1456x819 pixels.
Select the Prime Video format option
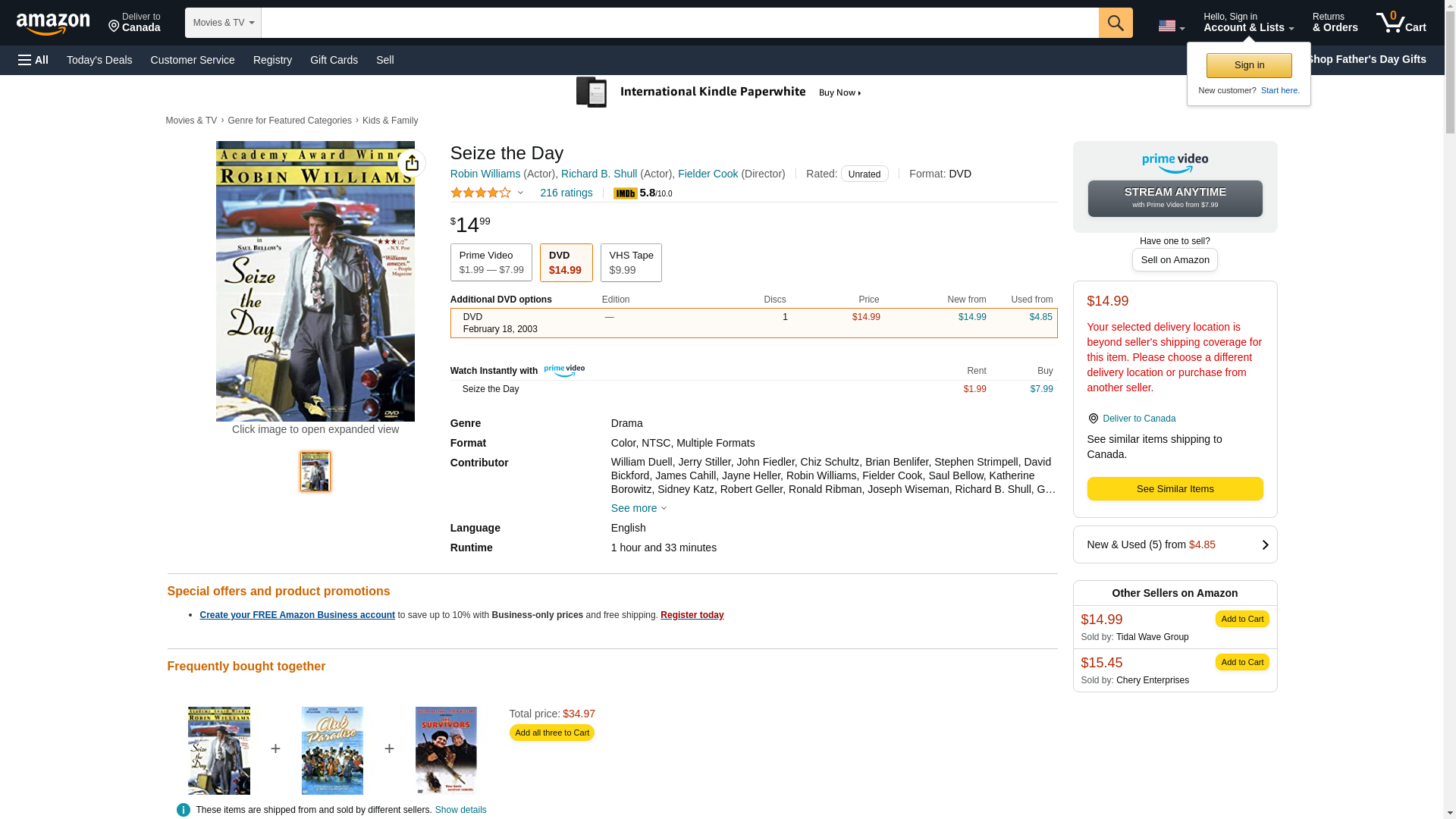[x=491, y=262]
